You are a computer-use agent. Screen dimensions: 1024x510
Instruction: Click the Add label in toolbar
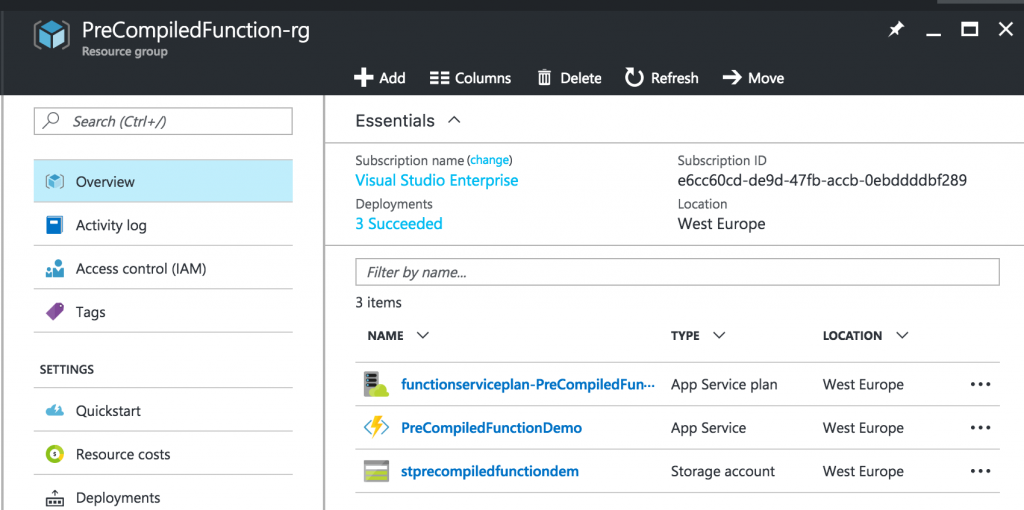pos(392,78)
